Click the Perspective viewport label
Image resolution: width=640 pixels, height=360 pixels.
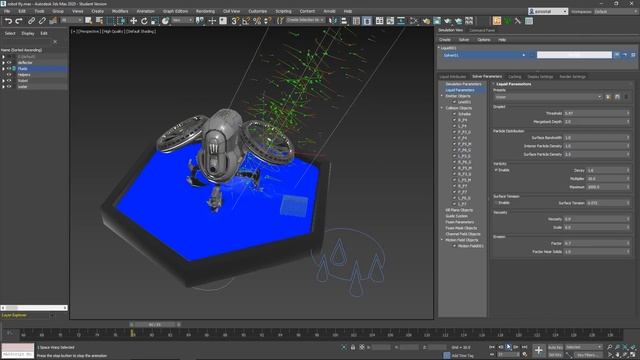tap(89, 31)
